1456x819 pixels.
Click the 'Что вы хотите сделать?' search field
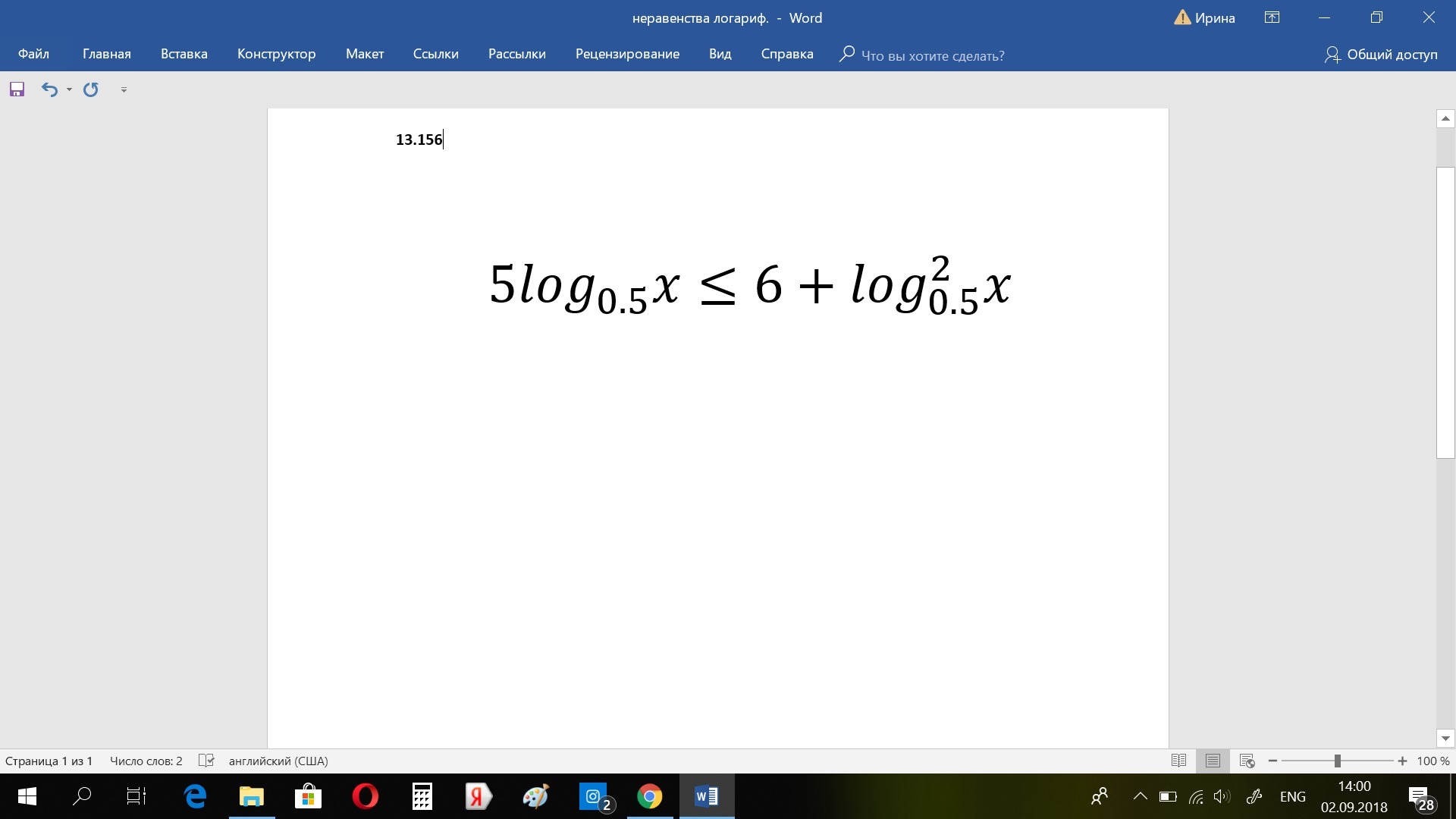pos(932,55)
